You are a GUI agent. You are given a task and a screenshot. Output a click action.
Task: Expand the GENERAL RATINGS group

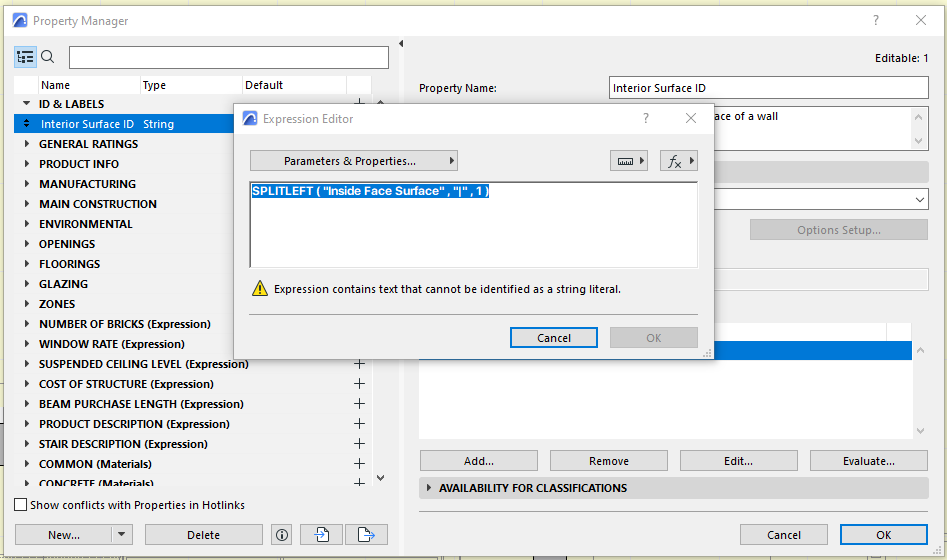click(x=27, y=144)
